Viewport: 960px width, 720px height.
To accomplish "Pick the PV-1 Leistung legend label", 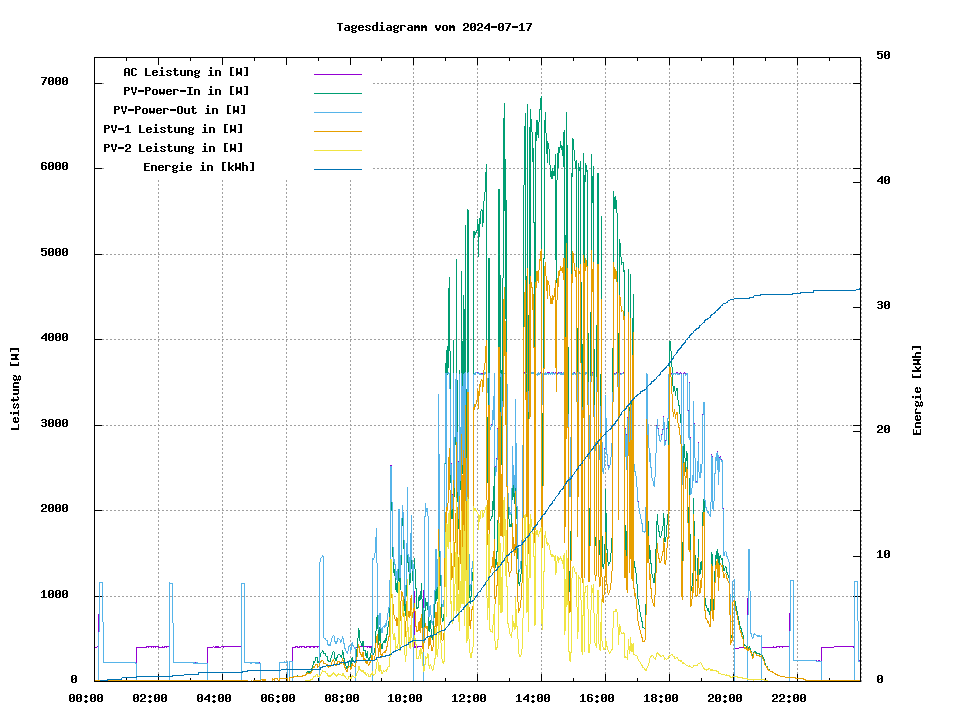I will [x=173, y=129].
